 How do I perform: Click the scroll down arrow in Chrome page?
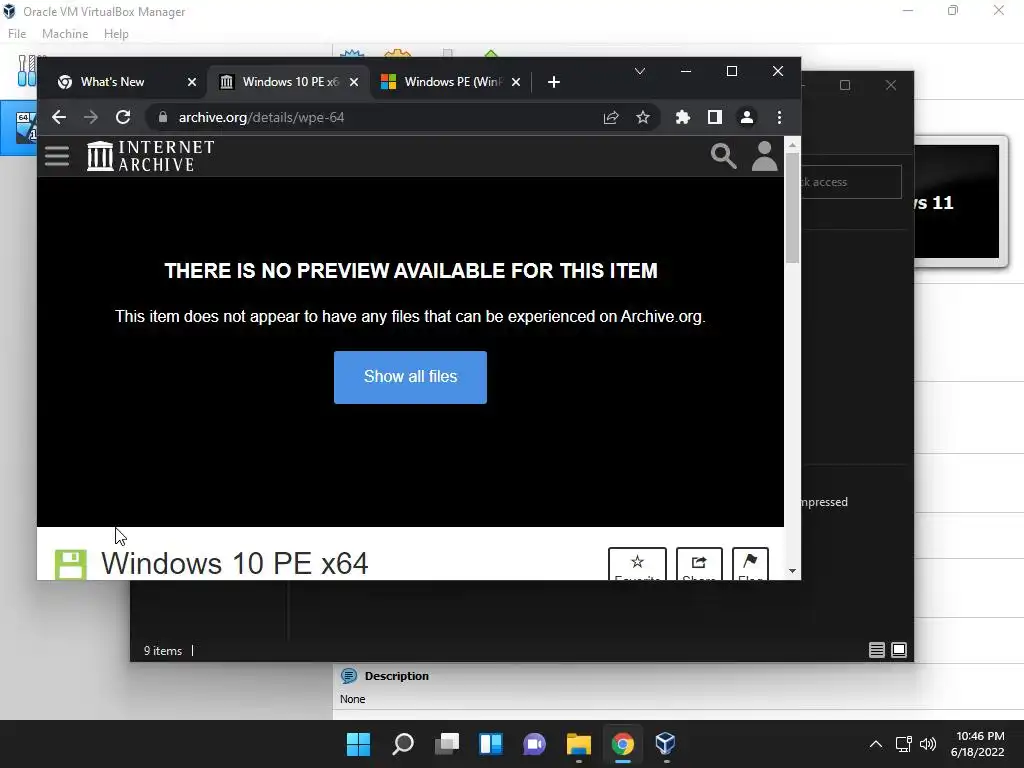pos(792,571)
